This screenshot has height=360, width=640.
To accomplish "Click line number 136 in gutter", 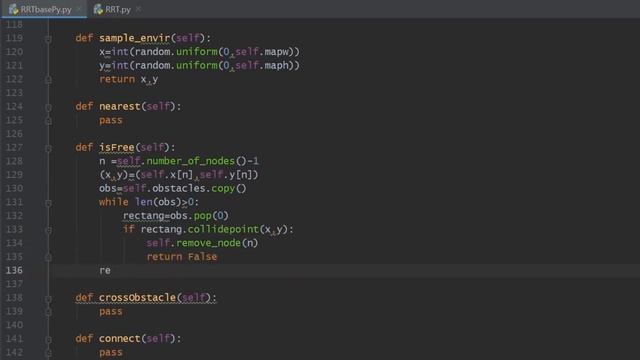I will 14,270.
